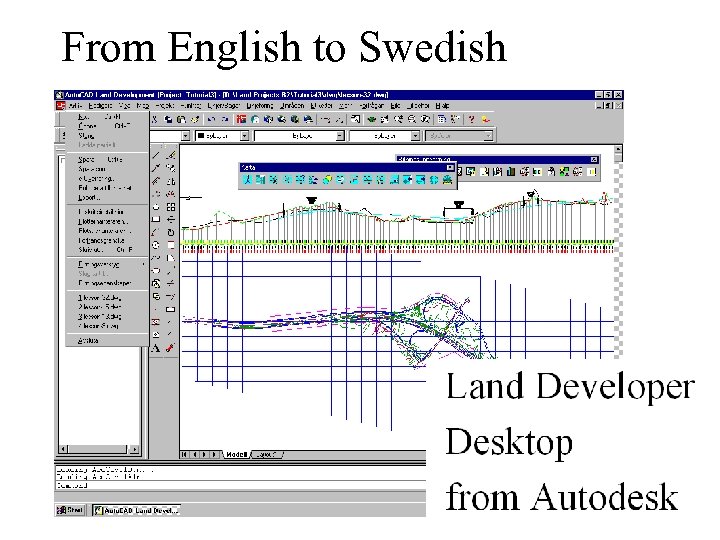Click the first cyan icon in floating toolbar
720x540 pixels.
248,180
